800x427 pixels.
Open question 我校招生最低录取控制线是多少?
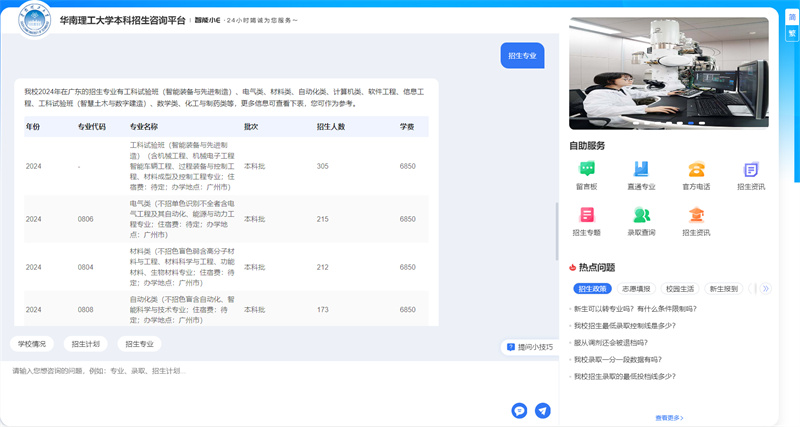[624, 325]
